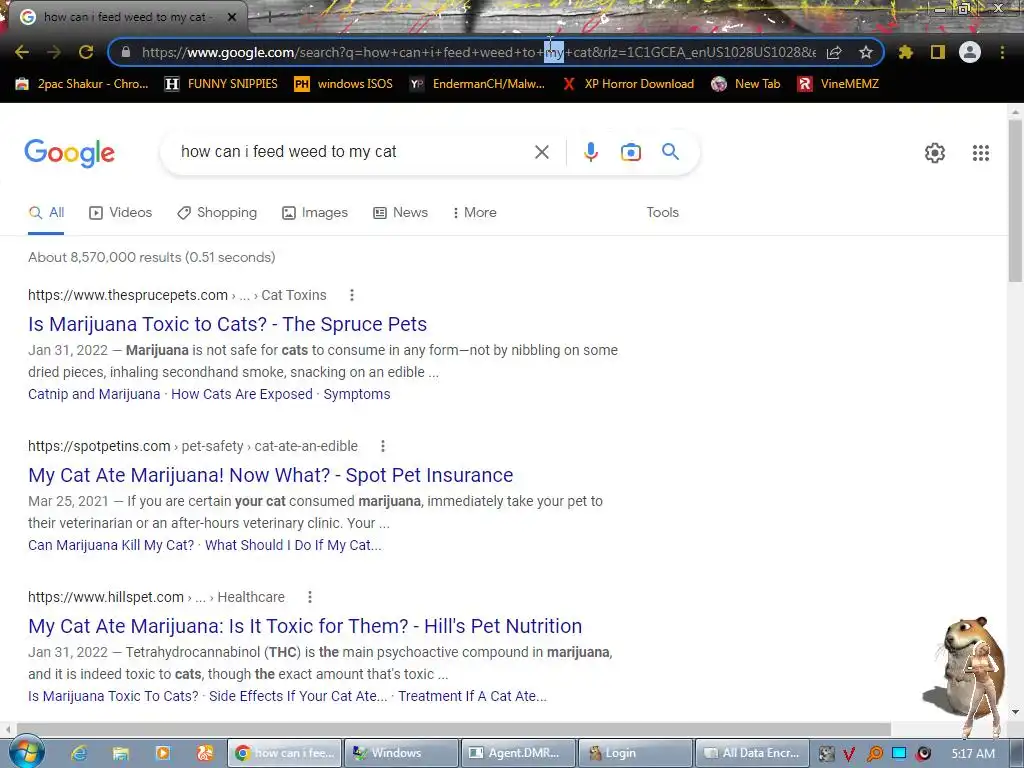1024x768 pixels.
Task: Open the 'New Tab' bookmark
Action: point(746,84)
